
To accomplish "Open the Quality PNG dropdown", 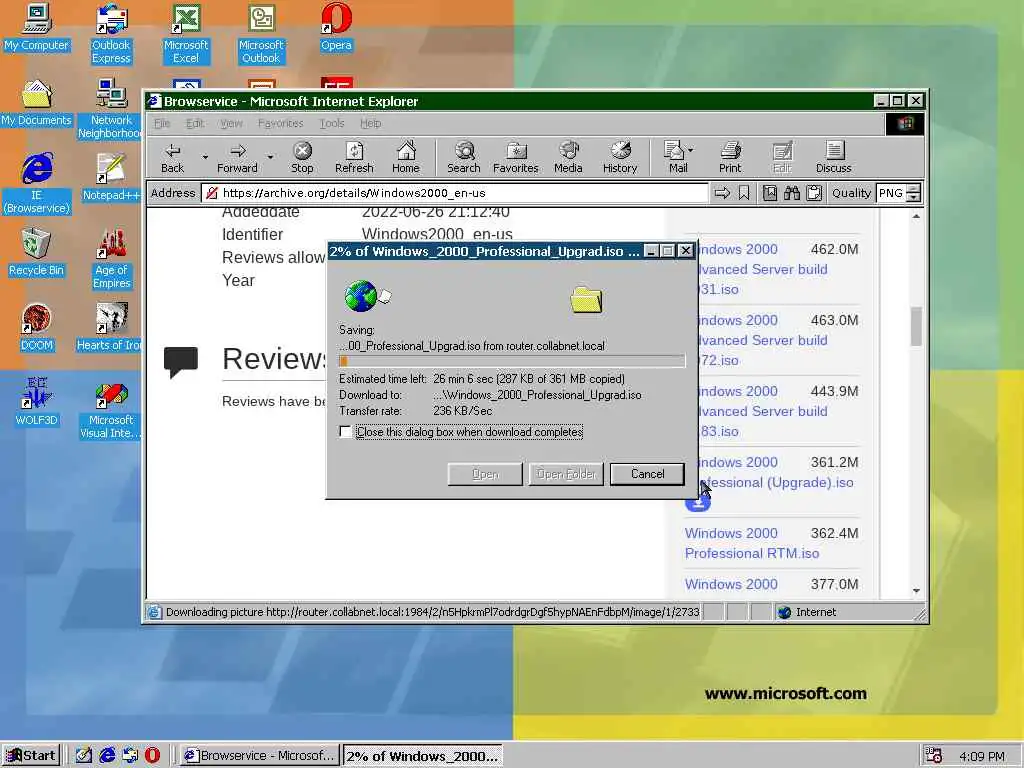I will coord(914,193).
